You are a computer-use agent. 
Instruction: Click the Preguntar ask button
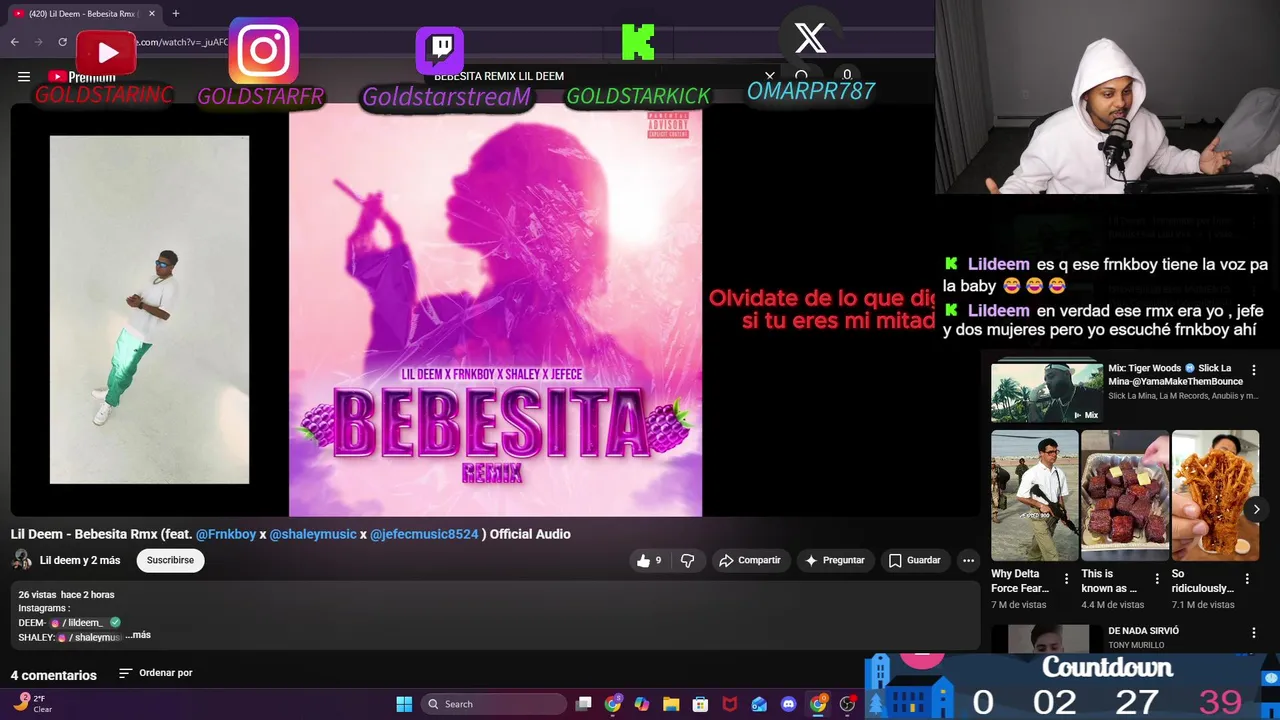[x=834, y=561]
